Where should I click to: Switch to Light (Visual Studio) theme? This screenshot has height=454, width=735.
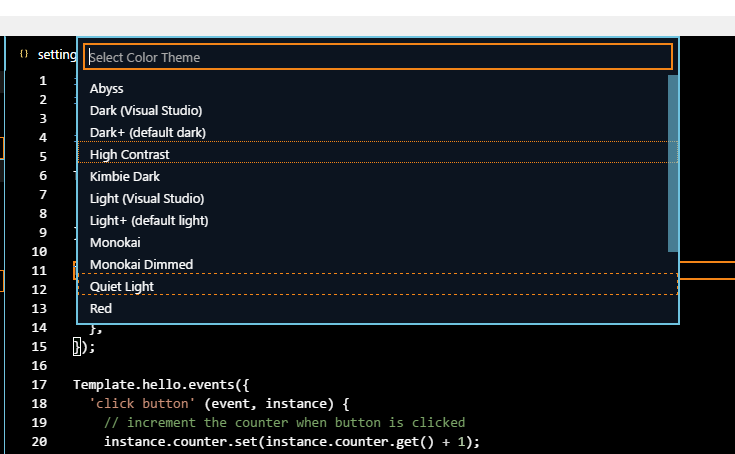tap(147, 199)
